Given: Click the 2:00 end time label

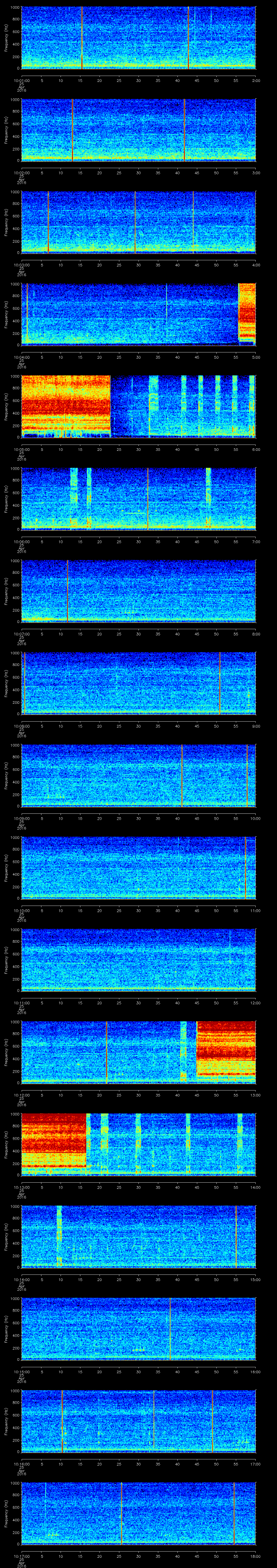Looking at the screenshot, I should (256, 80).
